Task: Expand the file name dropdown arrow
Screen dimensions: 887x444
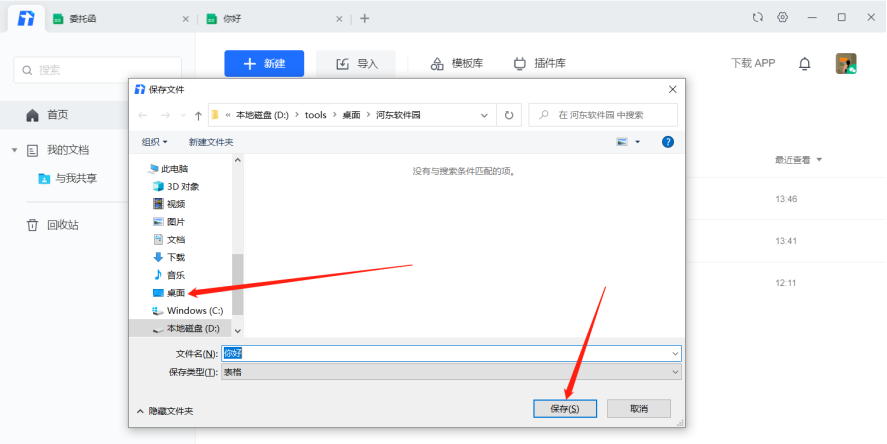Action: click(x=675, y=354)
